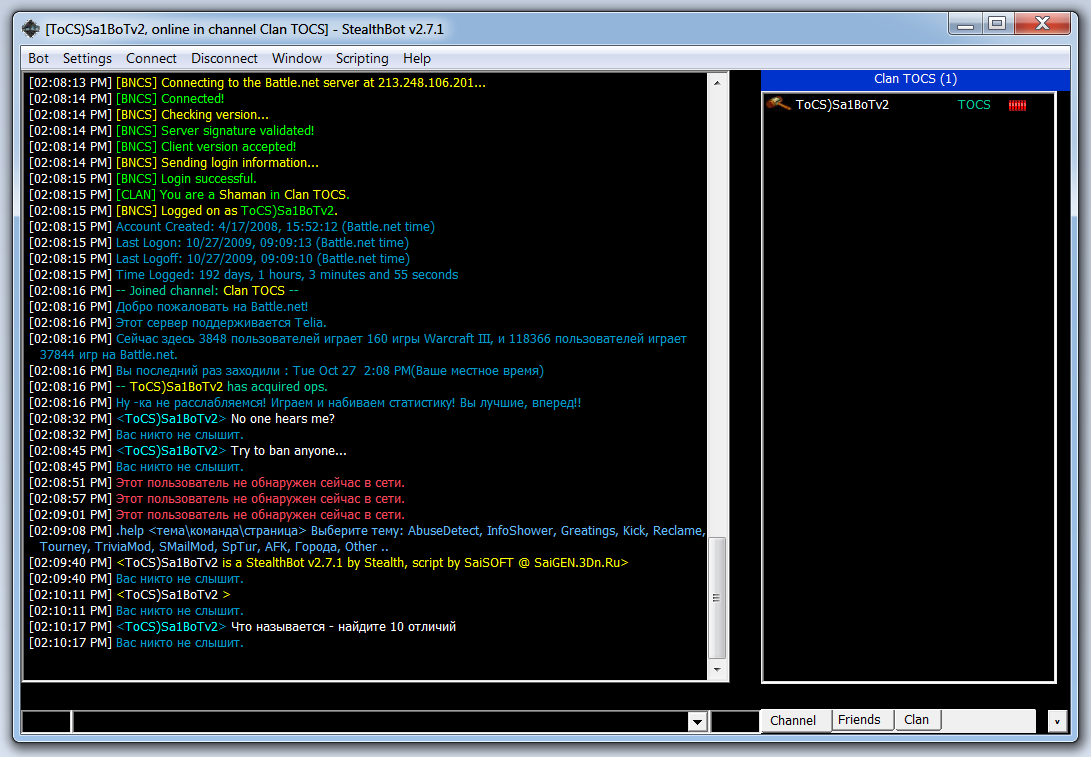The width and height of the screenshot is (1091, 757).
Task: Click the 'Try to ban anyone...' message
Action: tap(188, 451)
